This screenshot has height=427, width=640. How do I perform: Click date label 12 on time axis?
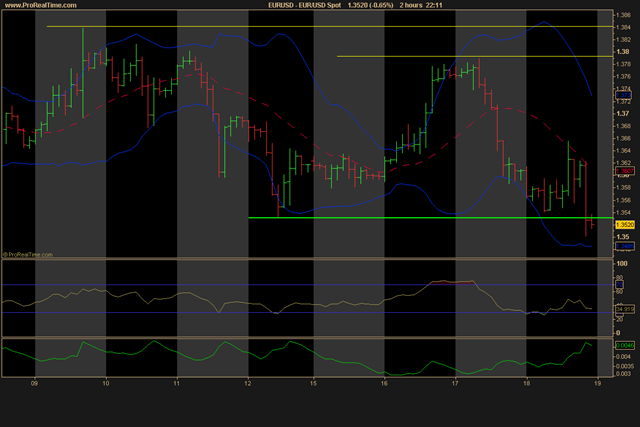pyautogui.click(x=248, y=383)
